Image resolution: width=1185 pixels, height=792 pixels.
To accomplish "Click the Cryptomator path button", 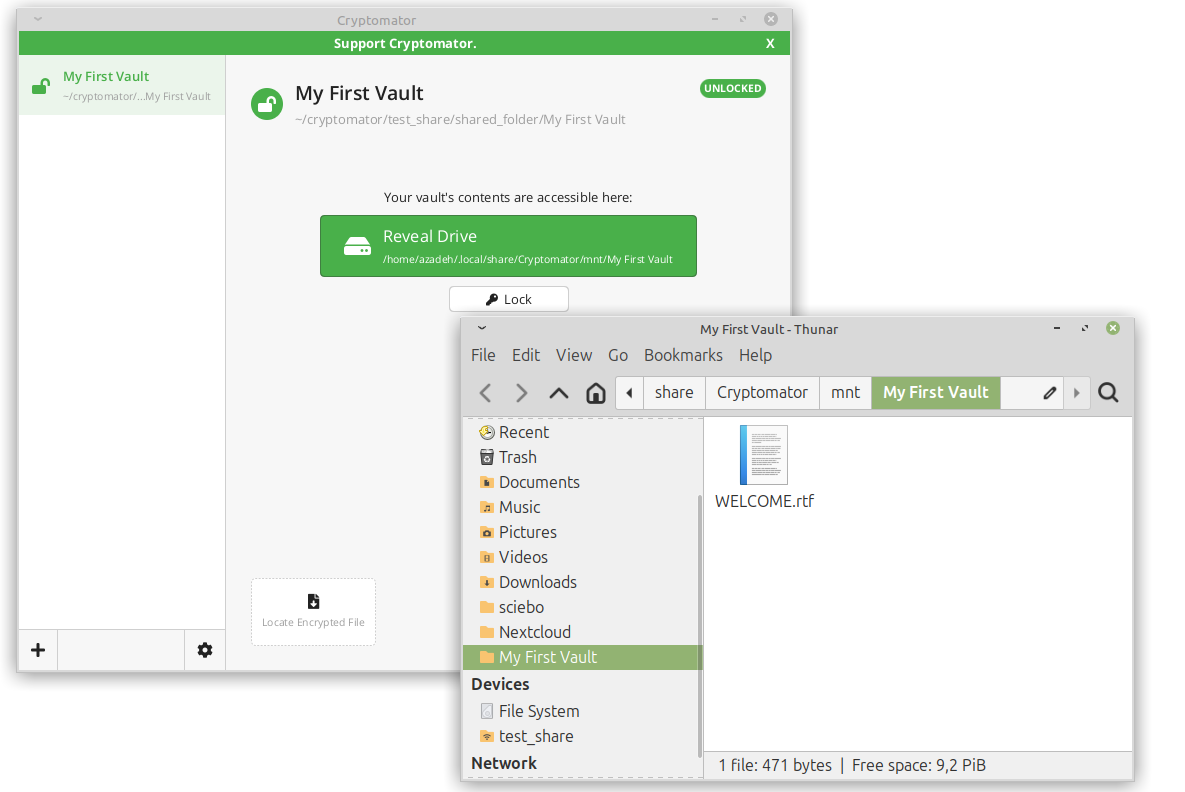I will click(762, 393).
